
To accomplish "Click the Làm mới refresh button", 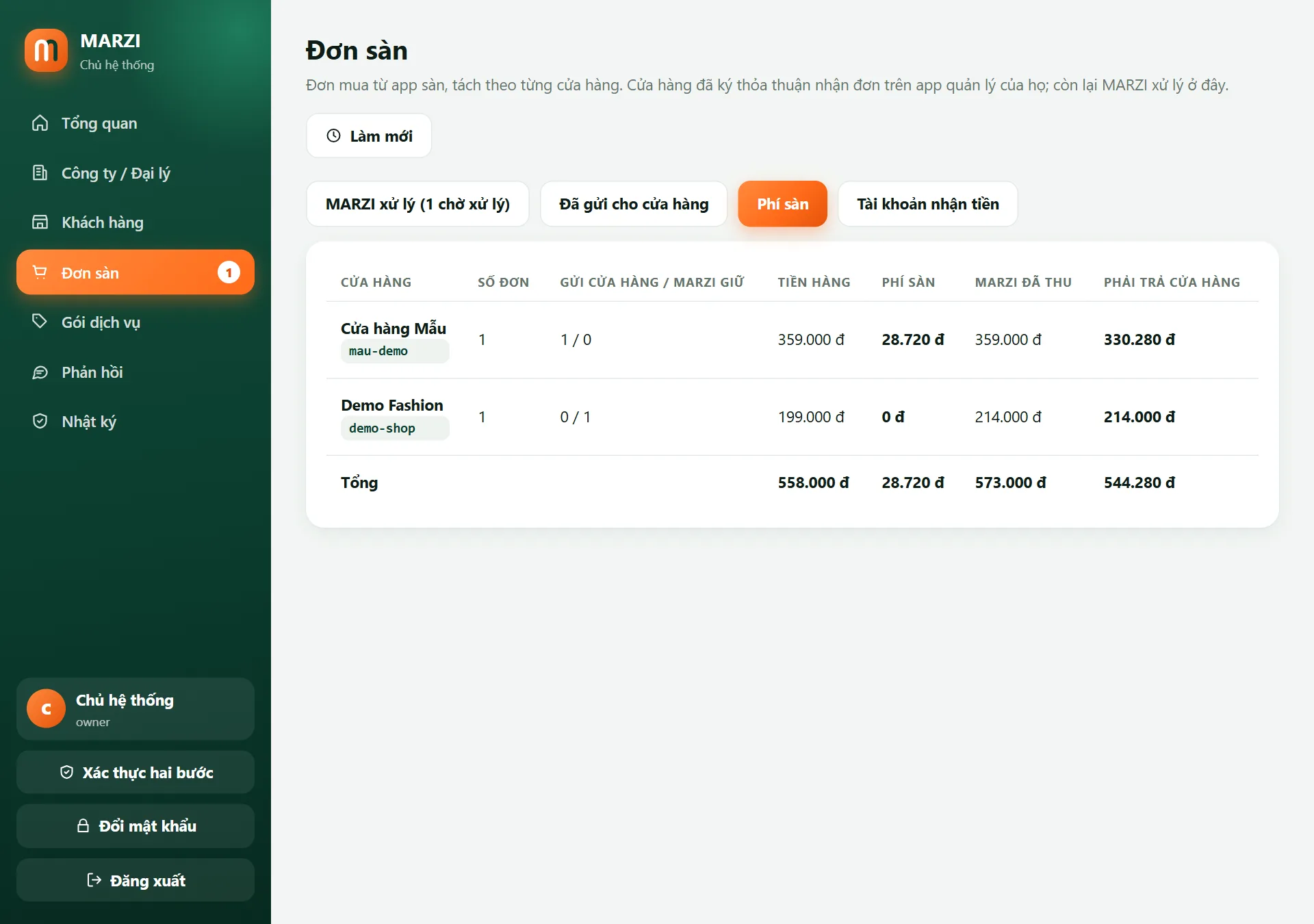I will (369, 136).
